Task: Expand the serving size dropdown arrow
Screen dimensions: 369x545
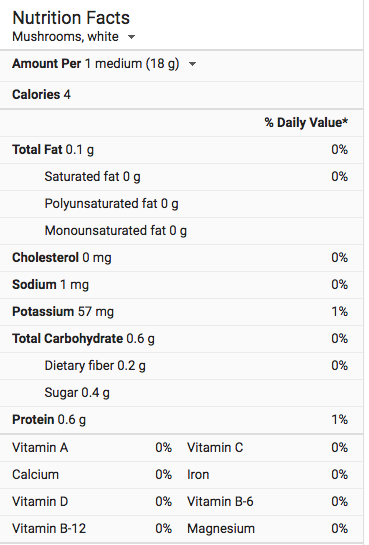Action: coord(192,64)
